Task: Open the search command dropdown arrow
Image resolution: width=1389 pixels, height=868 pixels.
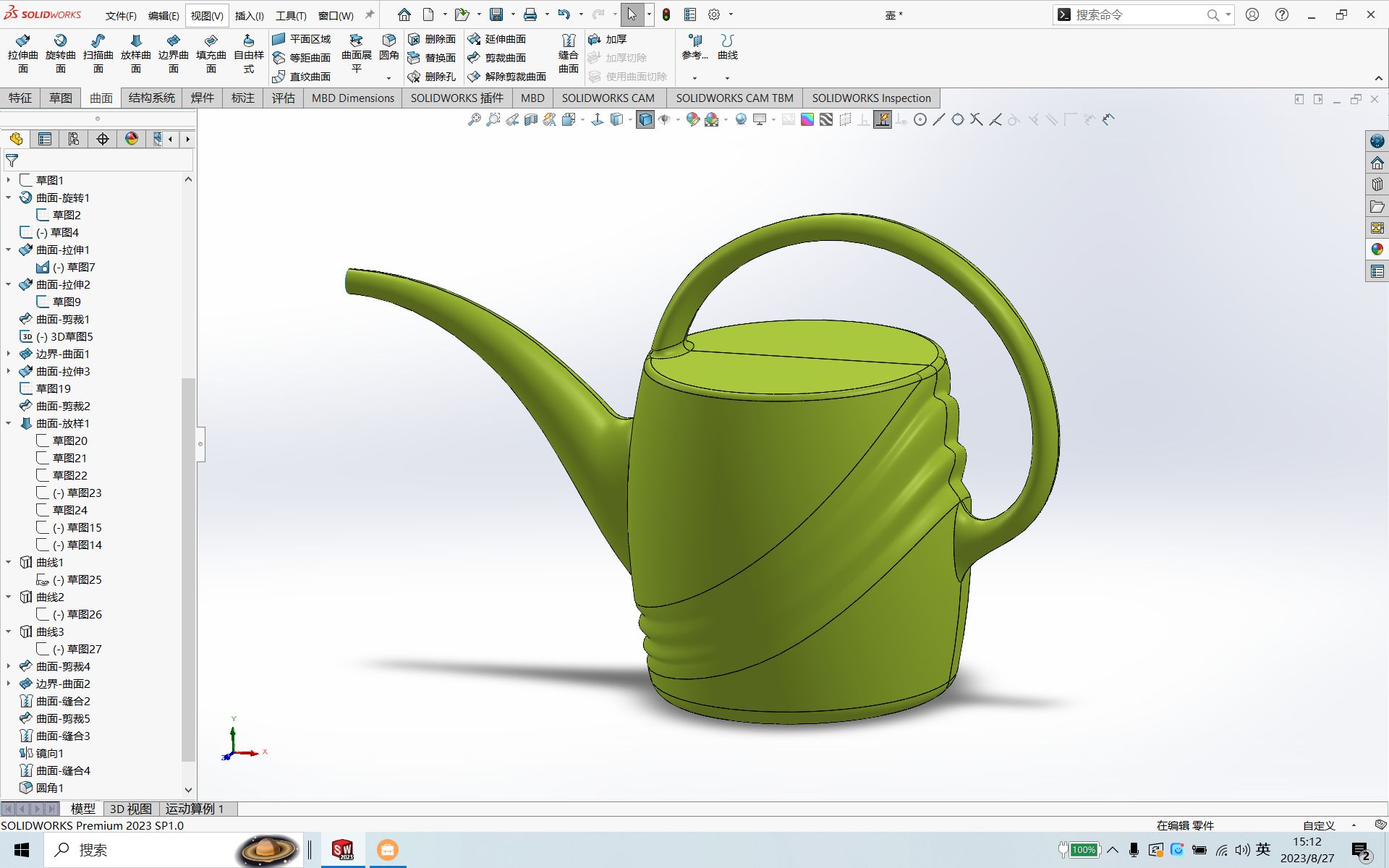Action: (1228, 14)
